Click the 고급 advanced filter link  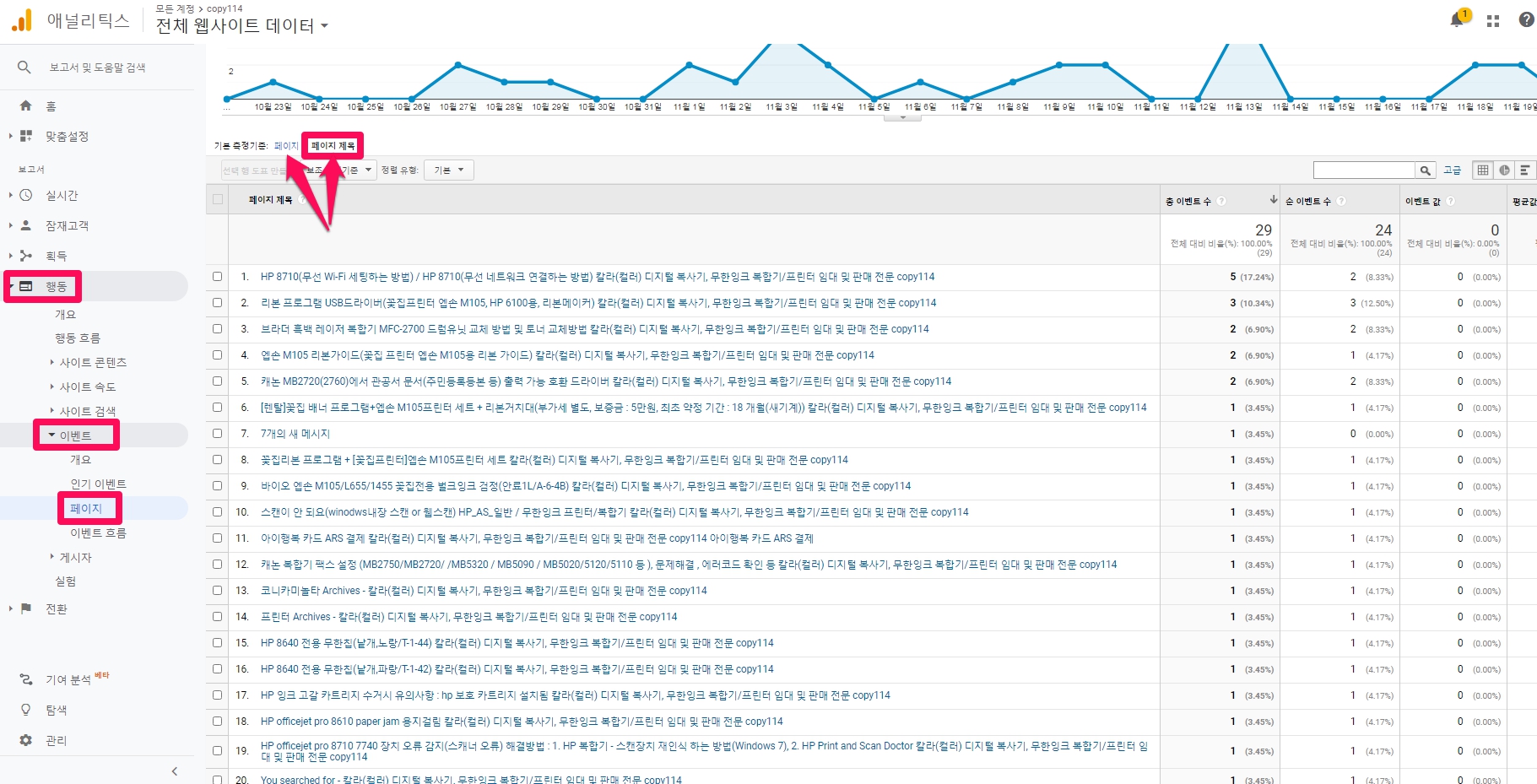[1452, 170]
